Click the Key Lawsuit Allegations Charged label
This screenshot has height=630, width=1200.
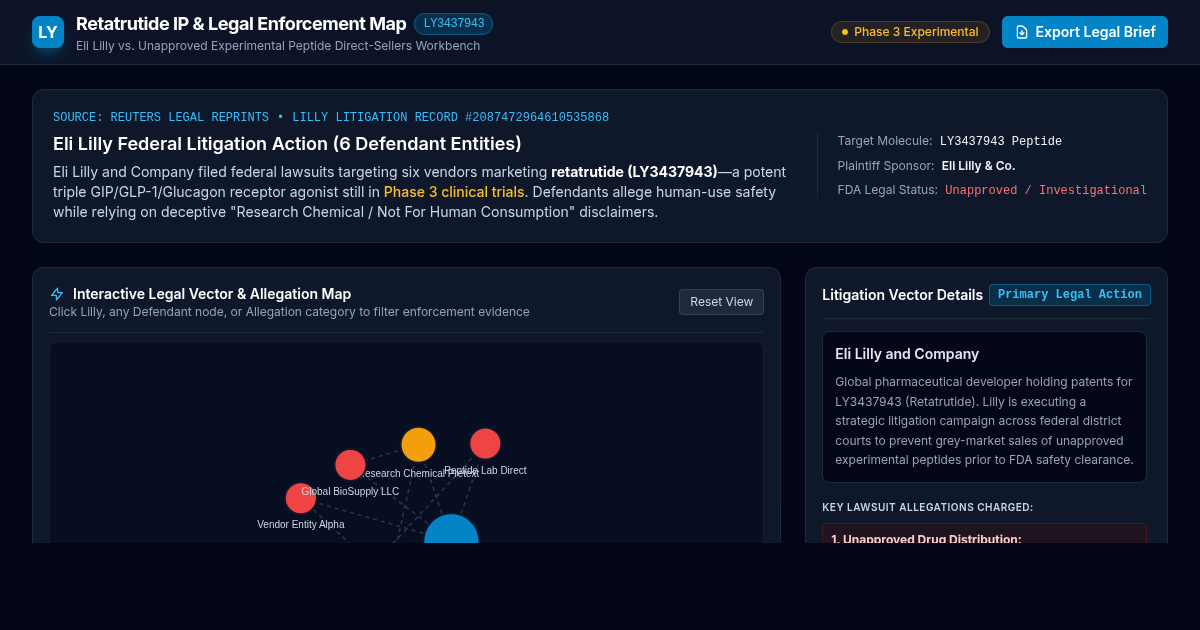pos(928,507)
